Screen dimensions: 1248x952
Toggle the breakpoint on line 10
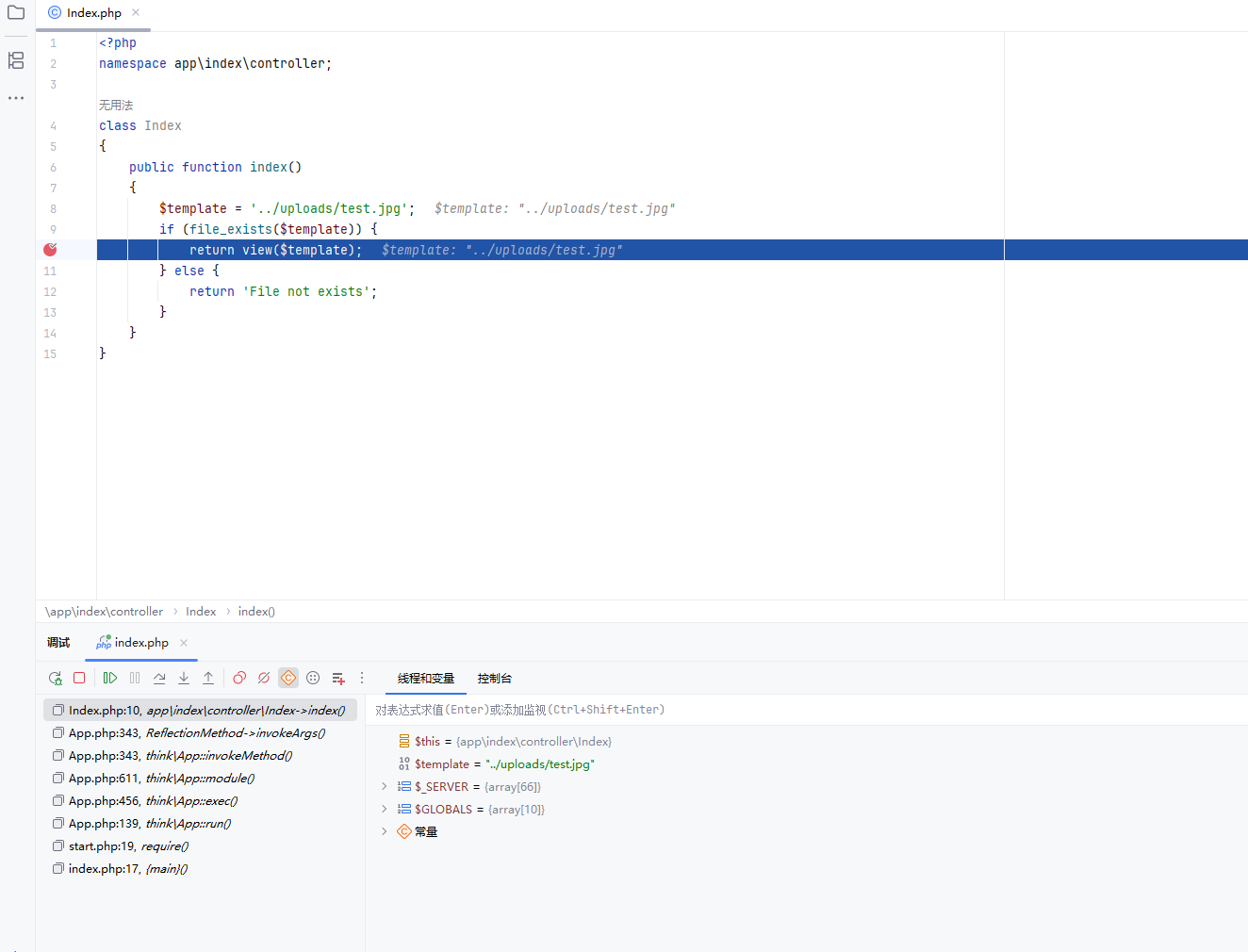(49, 249)
